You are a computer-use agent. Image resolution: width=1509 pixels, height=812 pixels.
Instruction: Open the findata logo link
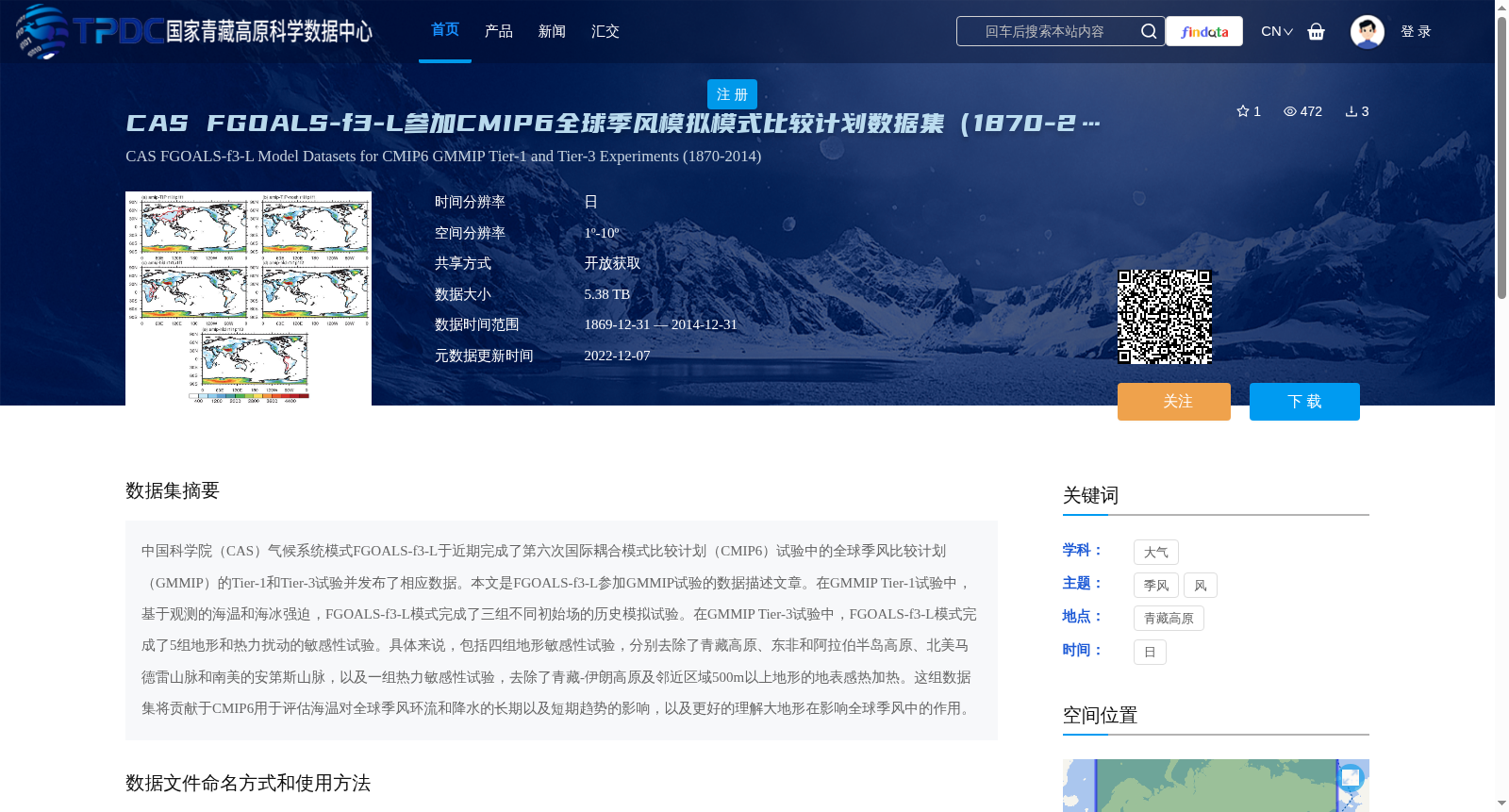click(1204, 31)
